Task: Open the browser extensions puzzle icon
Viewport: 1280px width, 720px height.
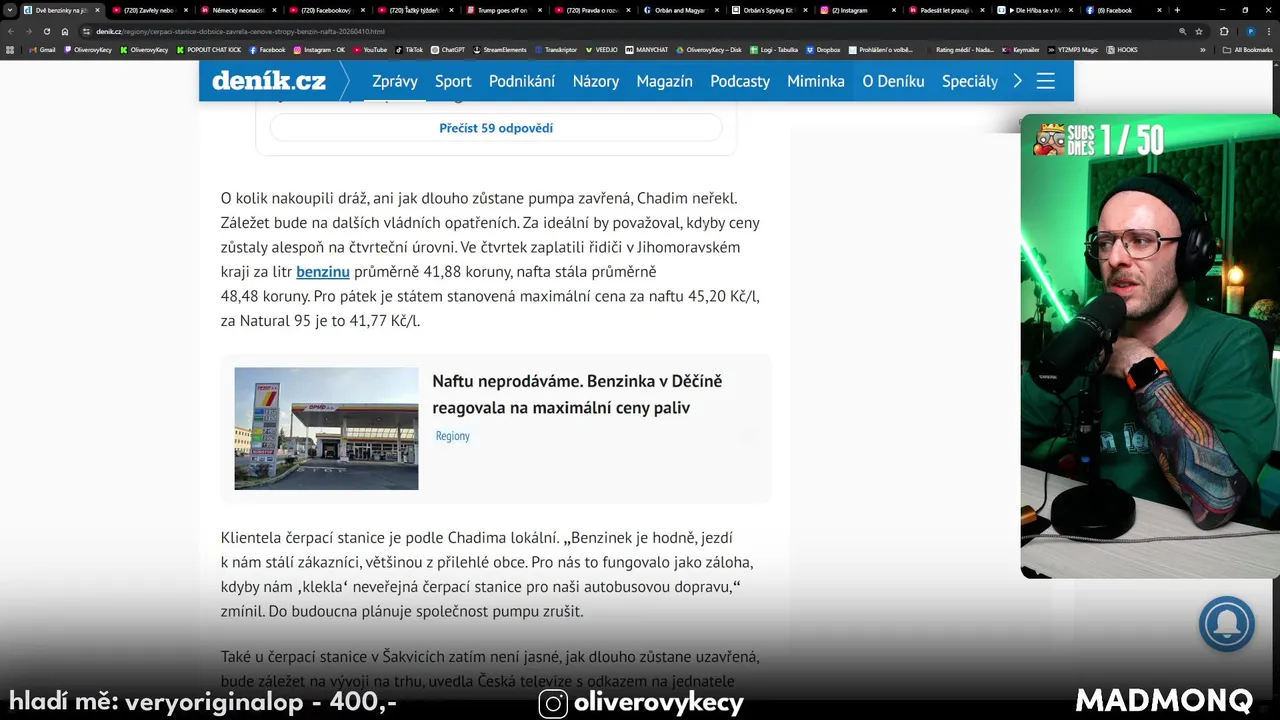Action: (x=1224, y=31)
